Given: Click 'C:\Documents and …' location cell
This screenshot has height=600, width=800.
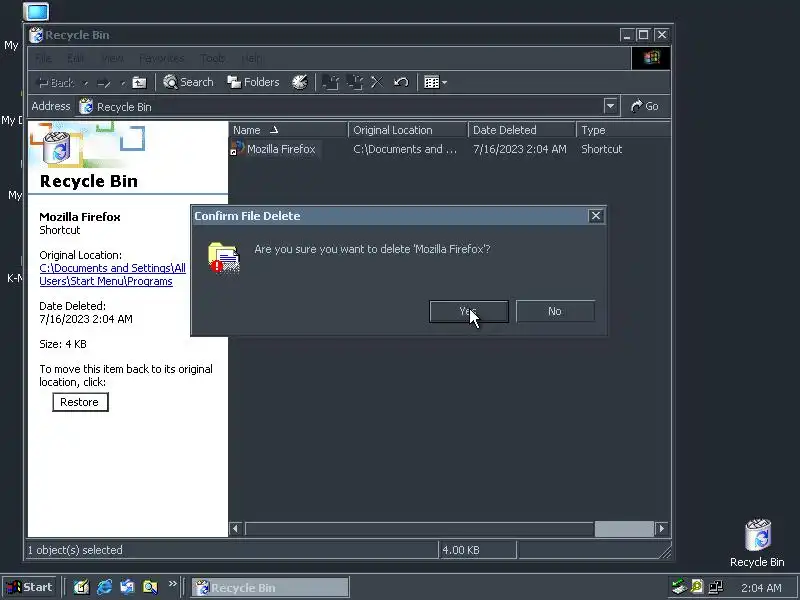Looking at the screenshot, I should tap(405, 149).
